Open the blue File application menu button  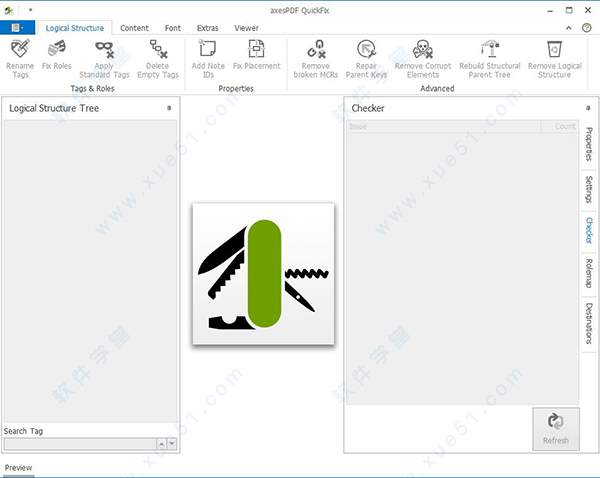point(17,28)
